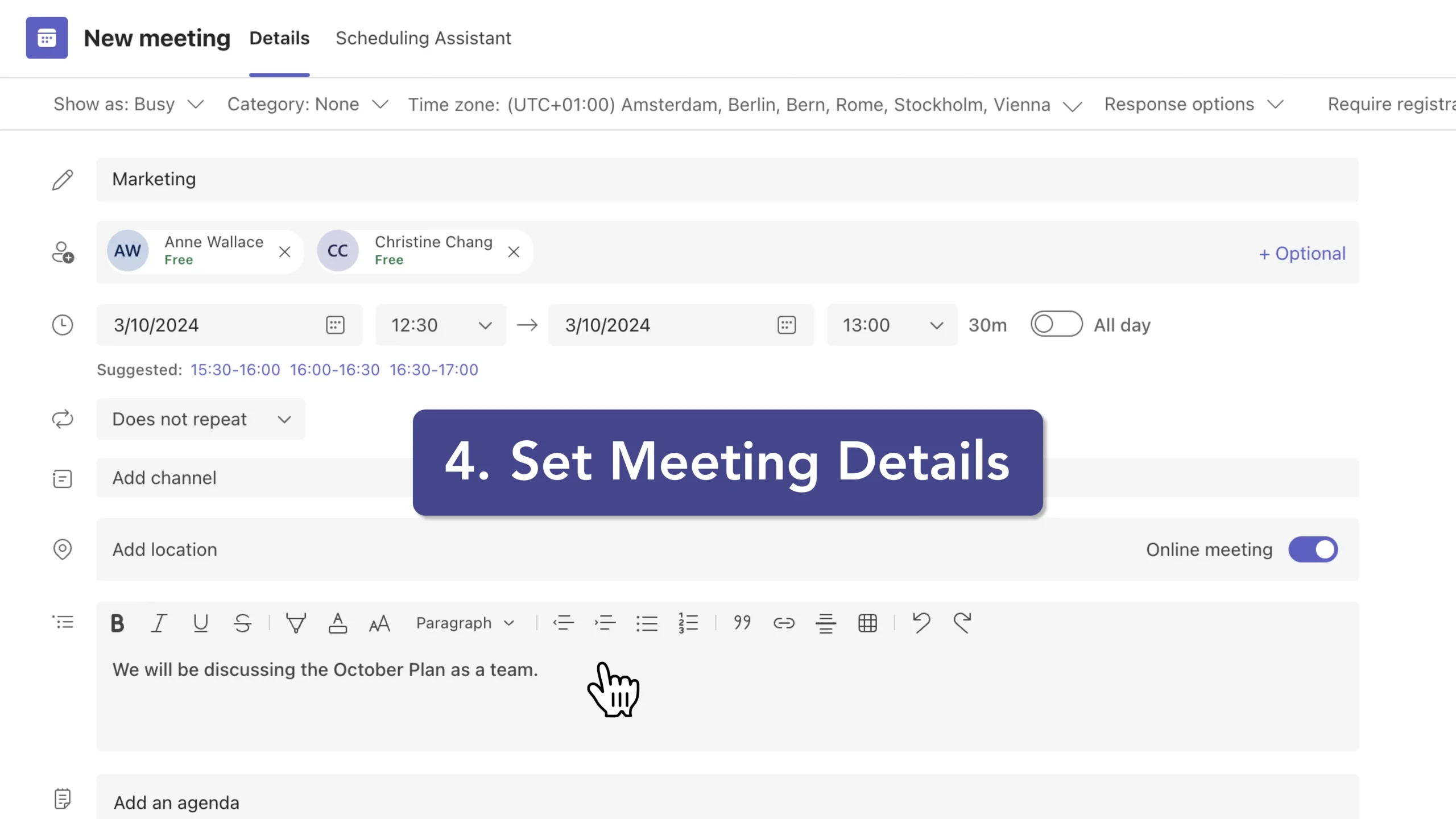1456x819 pixels.
Task: Insert a hyperlink in description
Action: click(784, 623)
